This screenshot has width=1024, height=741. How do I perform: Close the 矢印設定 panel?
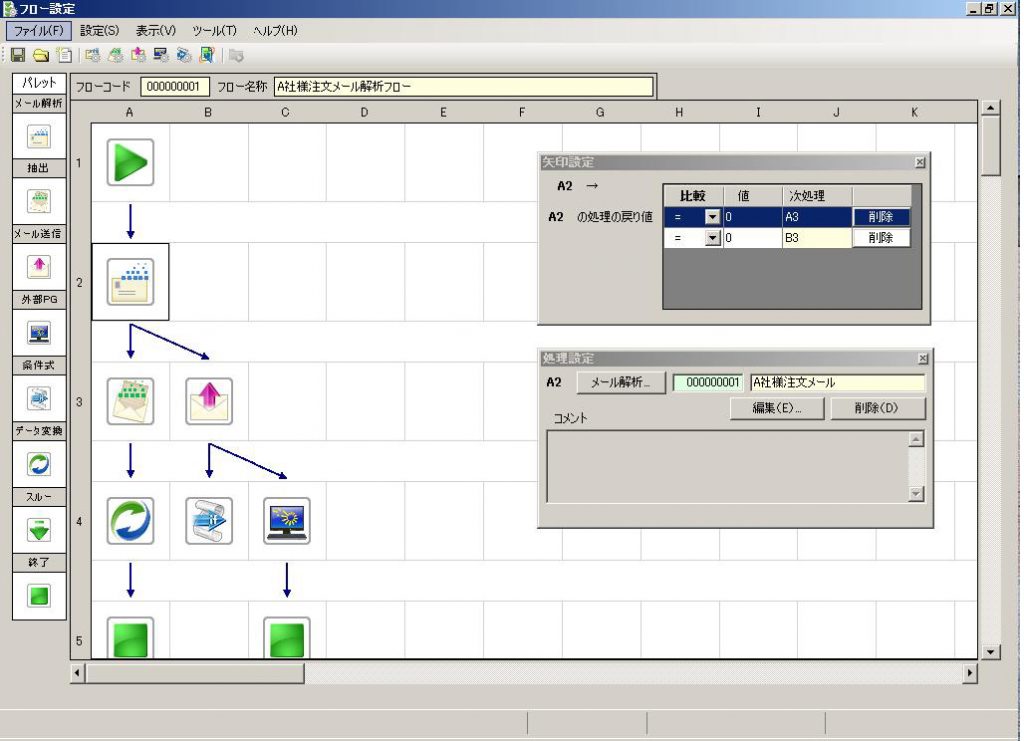point(920,162)
